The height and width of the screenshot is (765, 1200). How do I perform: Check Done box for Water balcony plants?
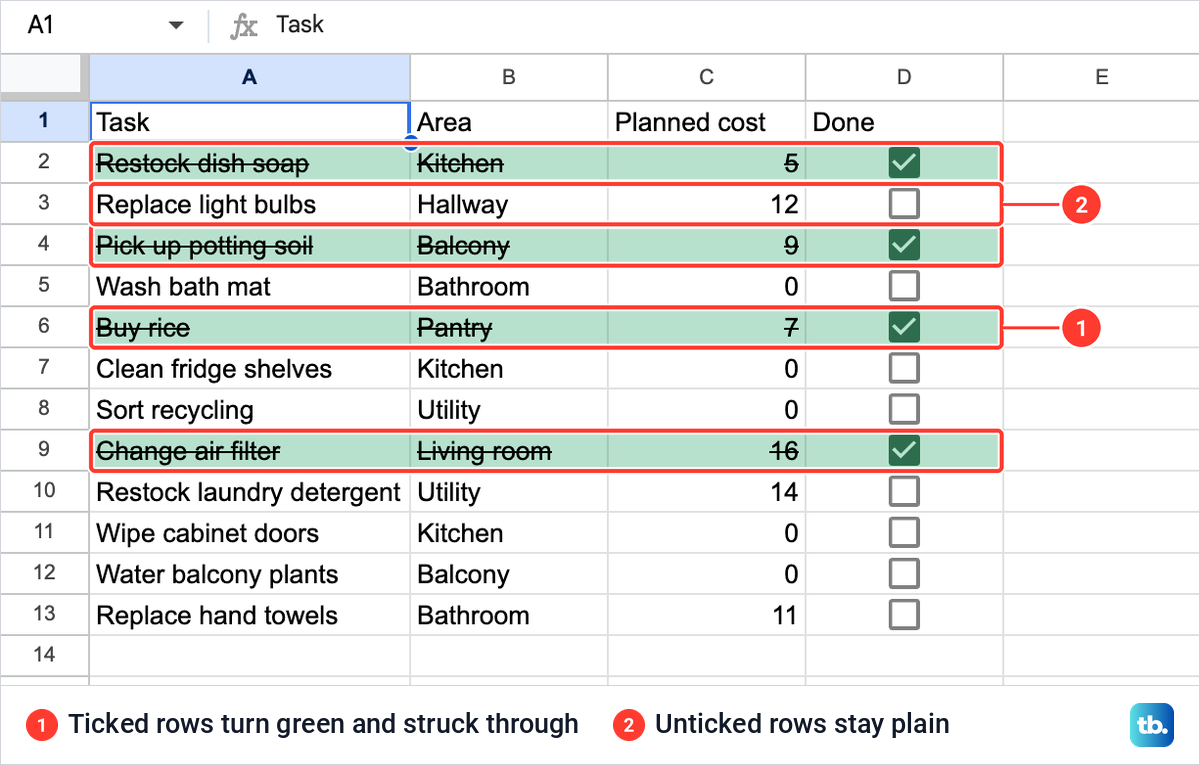904,574
